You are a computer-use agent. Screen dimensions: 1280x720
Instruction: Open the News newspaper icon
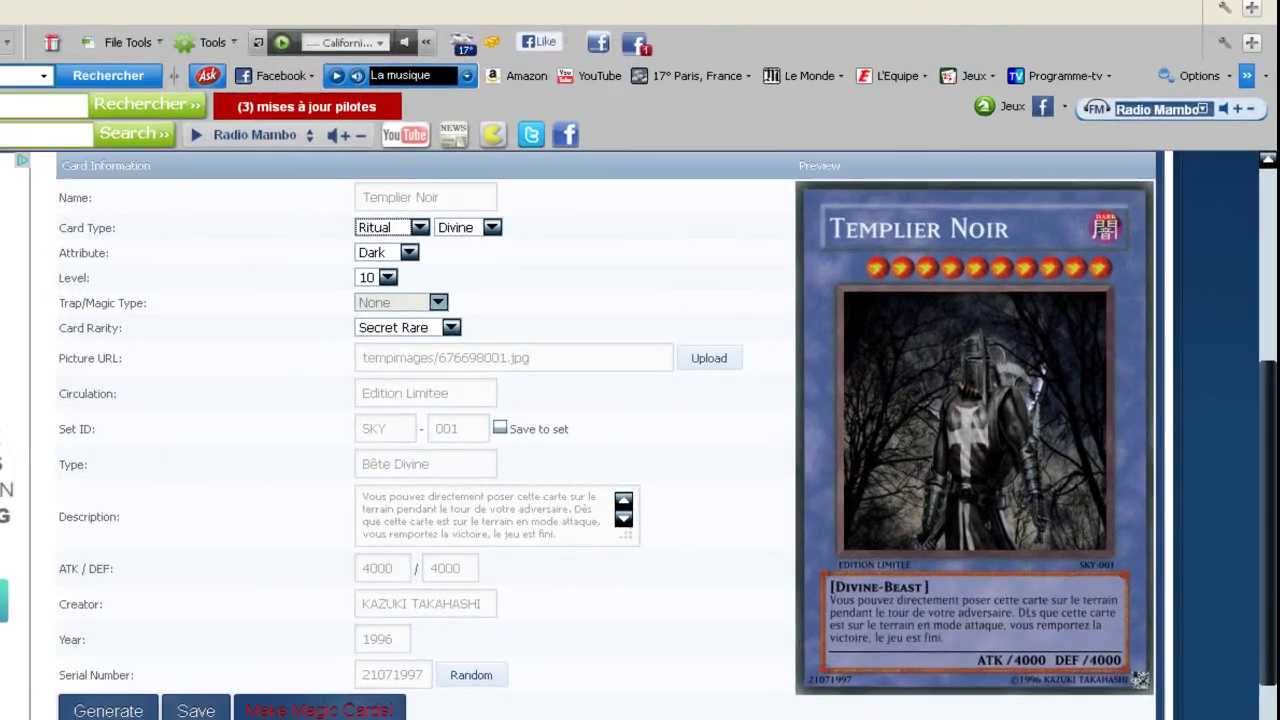(x=453, y=135)
